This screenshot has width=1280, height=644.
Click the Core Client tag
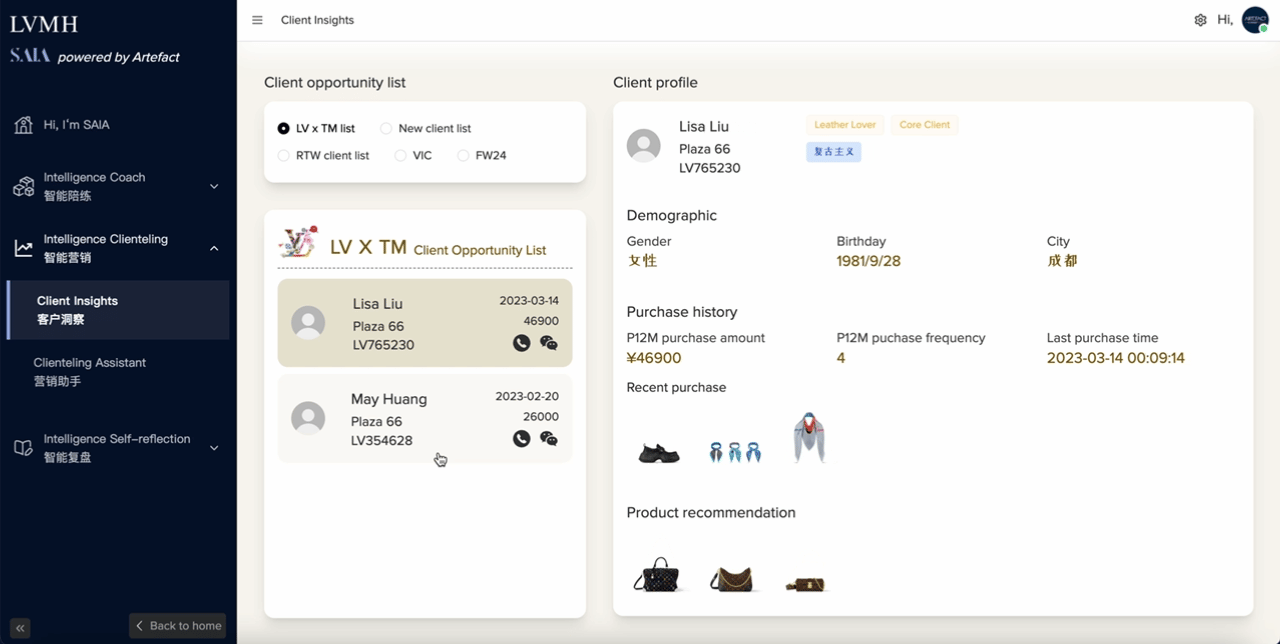pyautogui.click(x=925, y=125)
